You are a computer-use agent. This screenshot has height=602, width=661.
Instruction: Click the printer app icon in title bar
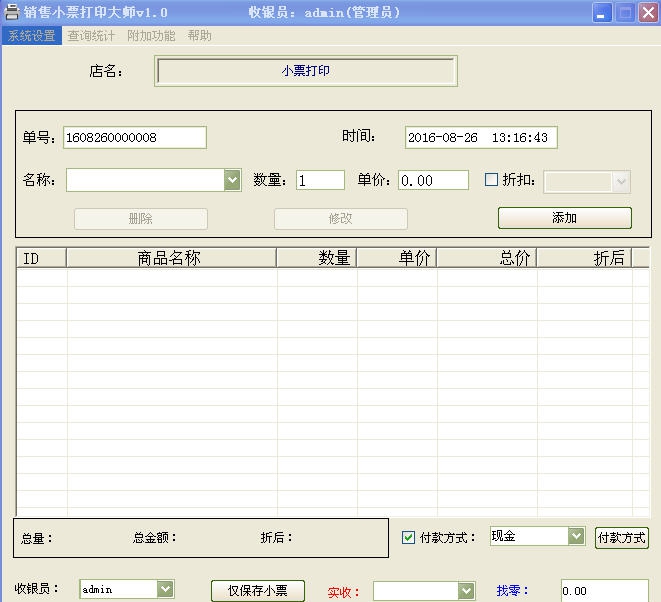coord(12,13)
